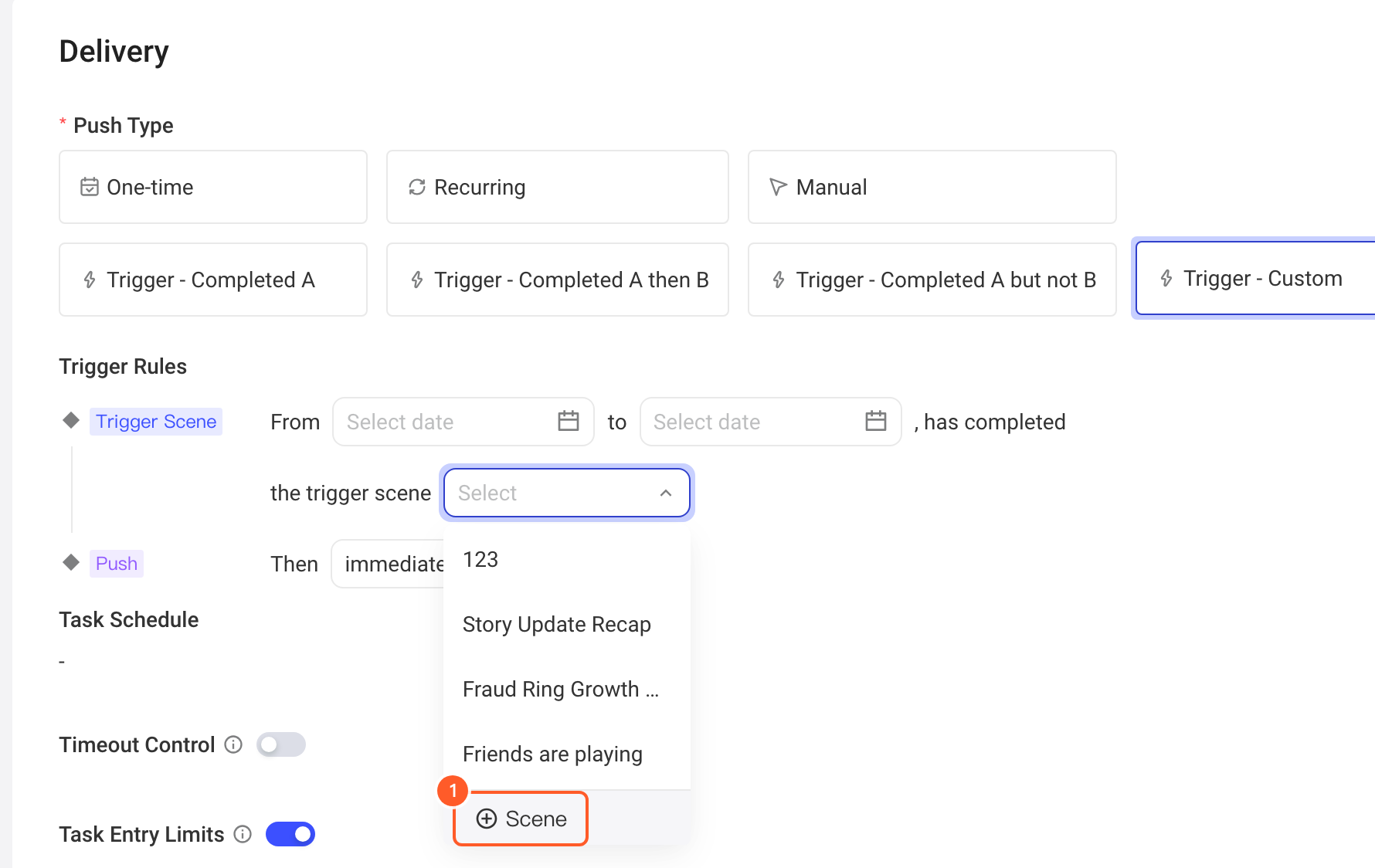Click the add Scene button
Viewport: 1375px width, 868px height.
(521, 819)
